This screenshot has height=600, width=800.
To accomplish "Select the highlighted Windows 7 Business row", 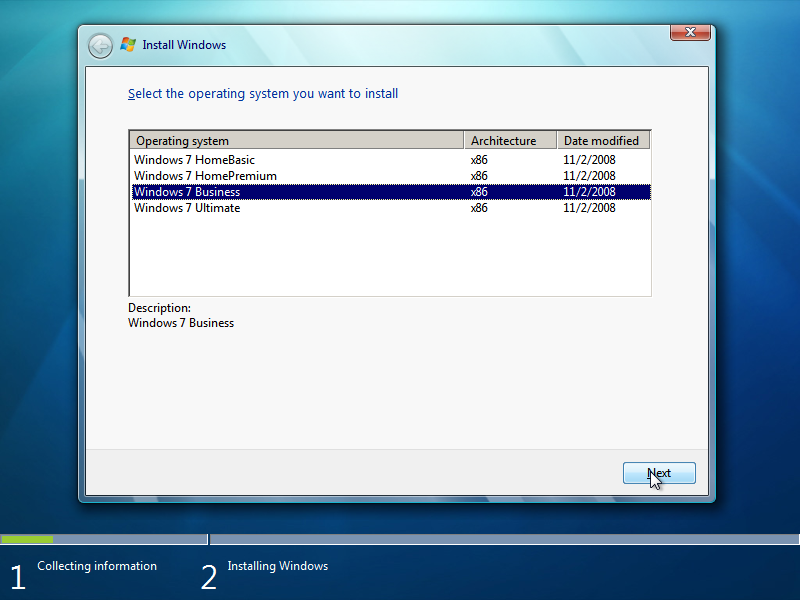I will click(x=187, y=192).
